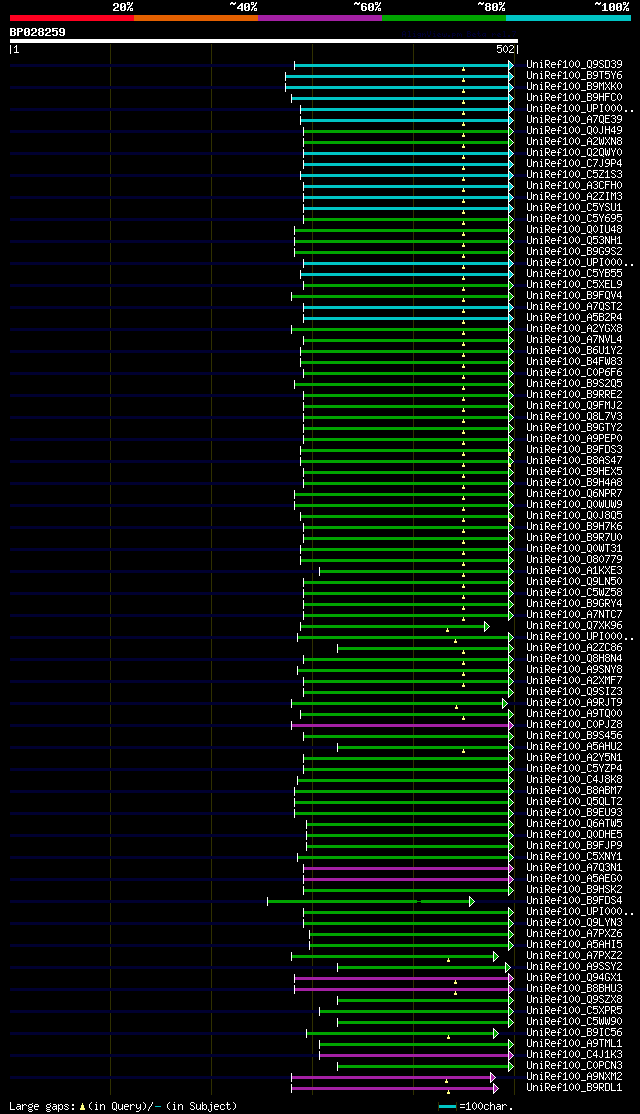Select the UniRef100_C4J1K3 label
The height and width of the screenshot is (1114, 640).
[574, 1055]
